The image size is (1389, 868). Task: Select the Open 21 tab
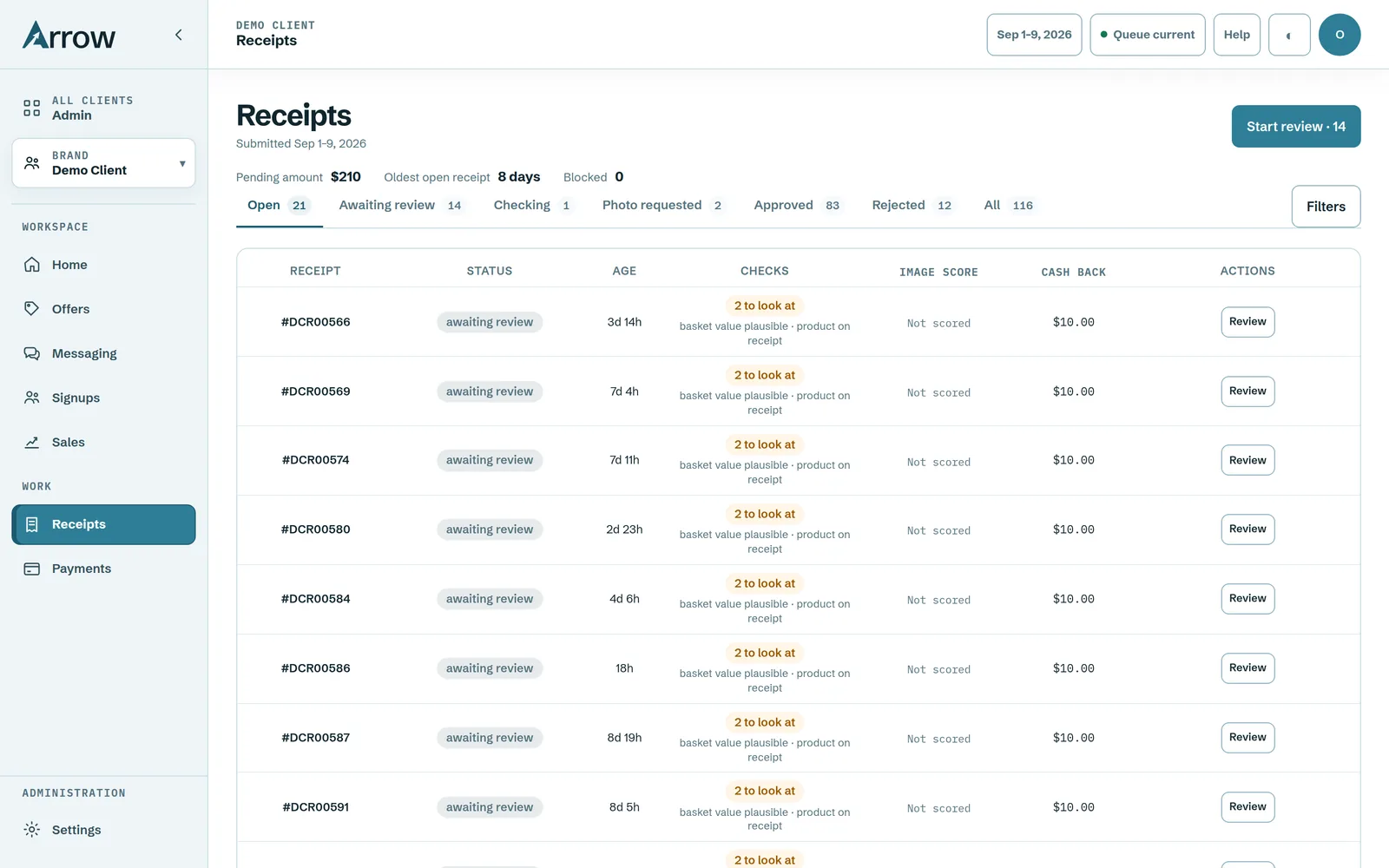279,206
